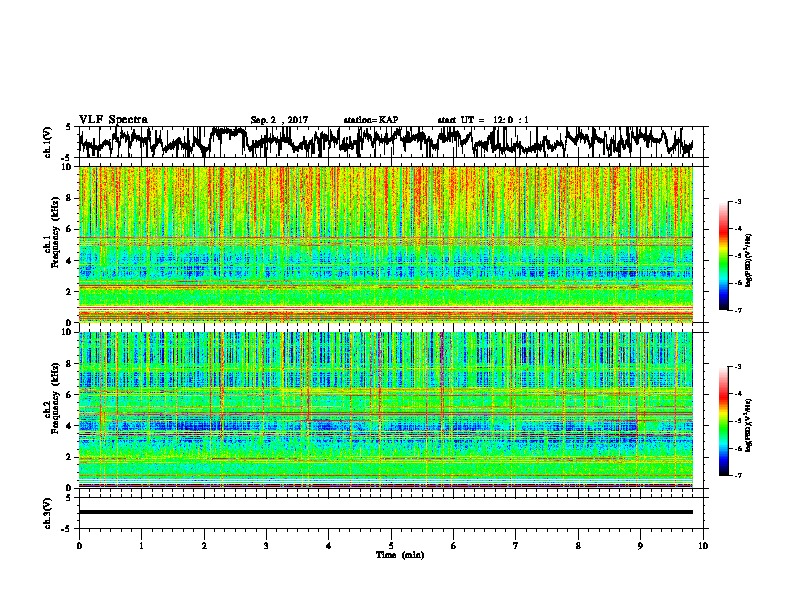Click time axis tick label "10"

[703, 546]
